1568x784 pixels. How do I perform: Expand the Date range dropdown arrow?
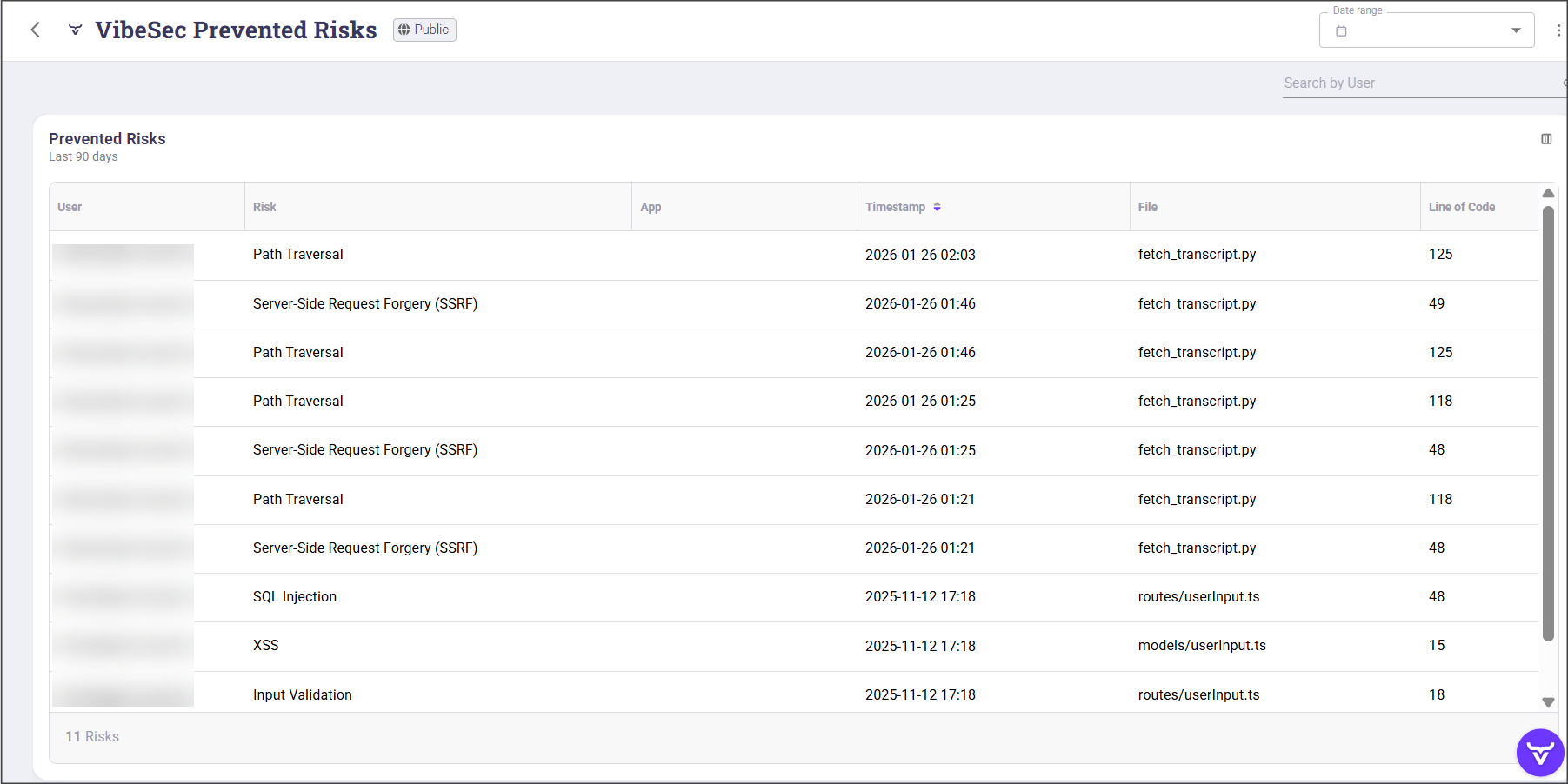[x=1516, y=30]
